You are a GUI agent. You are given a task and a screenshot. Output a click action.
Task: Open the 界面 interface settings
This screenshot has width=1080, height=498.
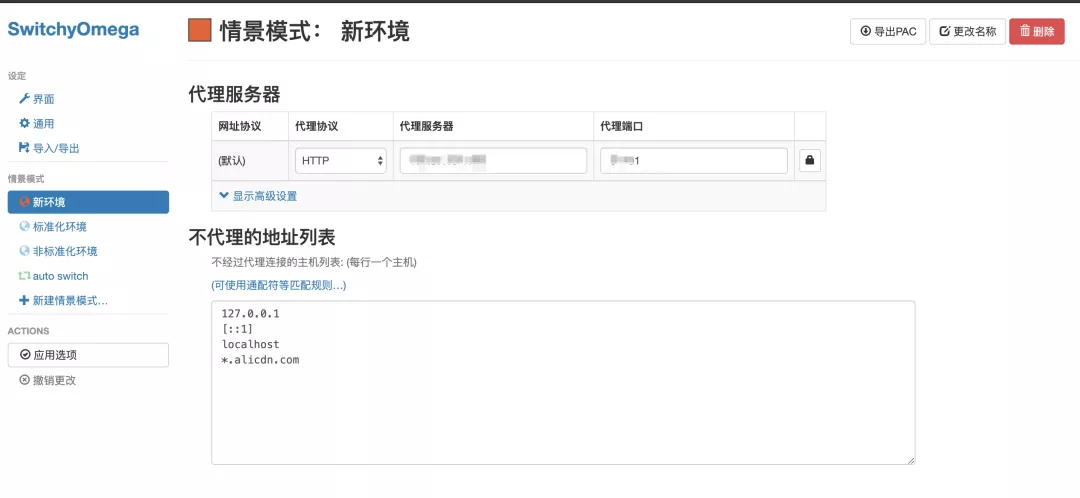(37, 99)
